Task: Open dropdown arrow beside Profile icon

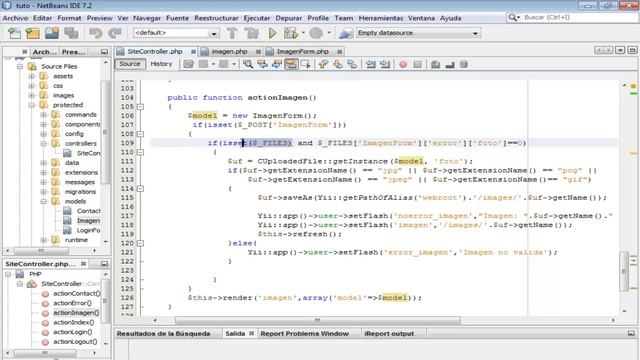Action: coord(329,33)
